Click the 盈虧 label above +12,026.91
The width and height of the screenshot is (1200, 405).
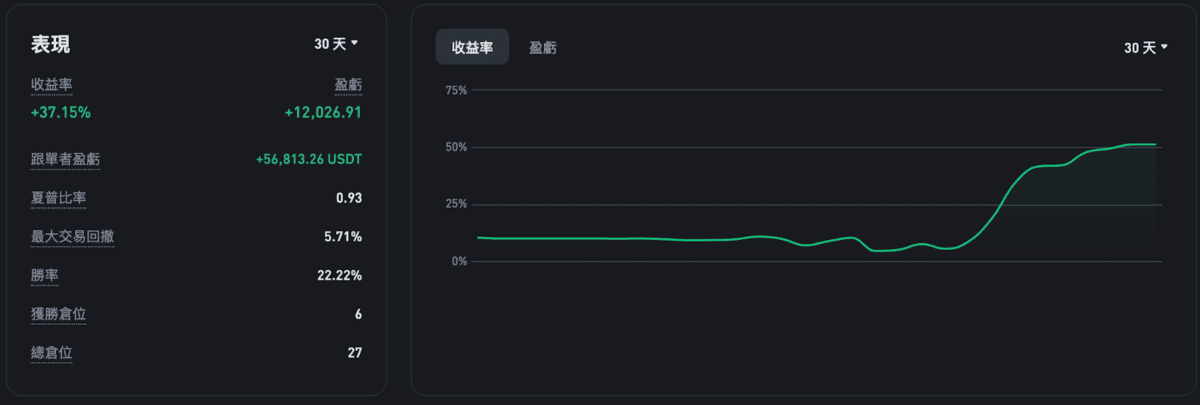coord(348,85)
